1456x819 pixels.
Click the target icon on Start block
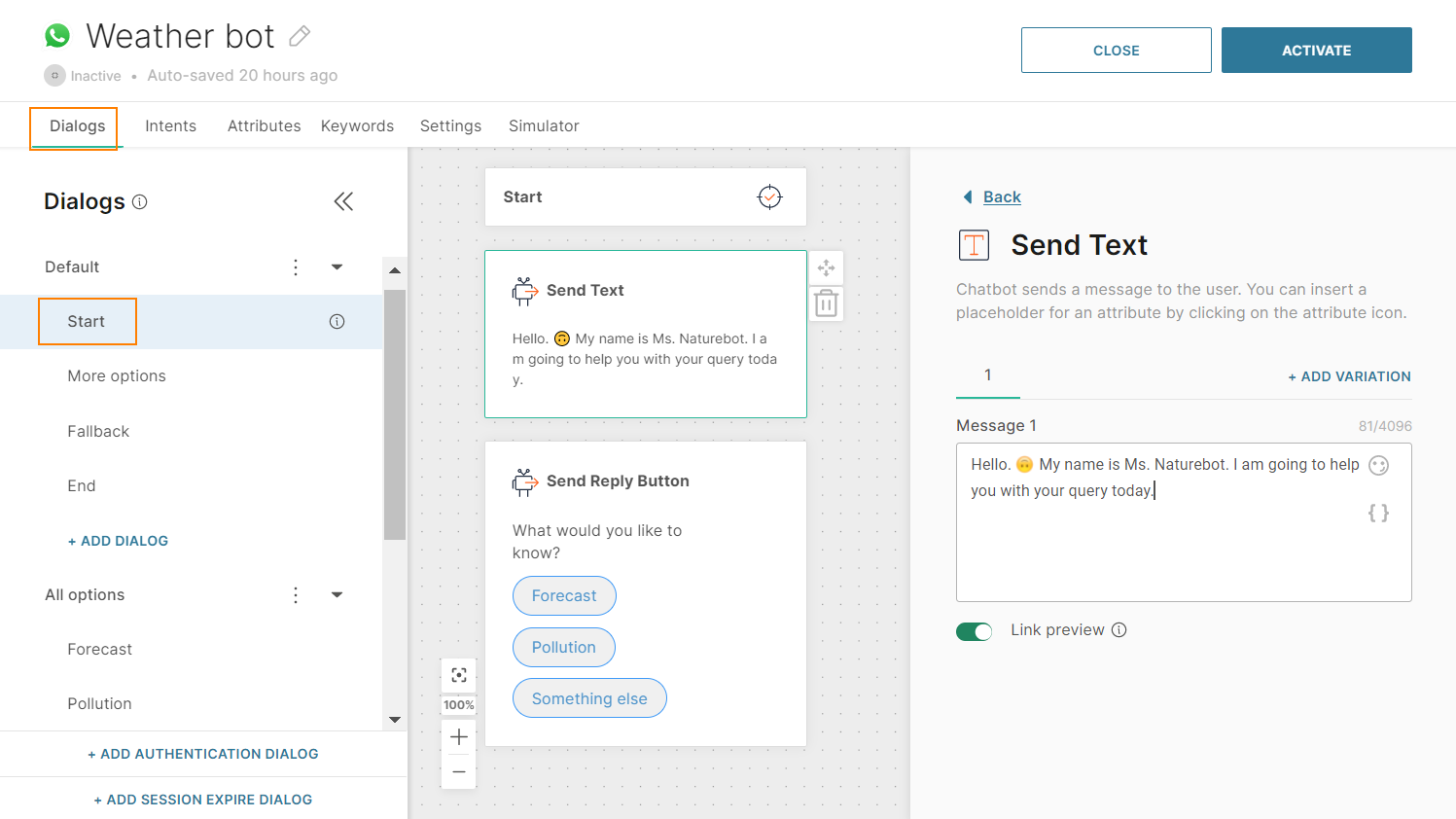(x=769, y=197)
